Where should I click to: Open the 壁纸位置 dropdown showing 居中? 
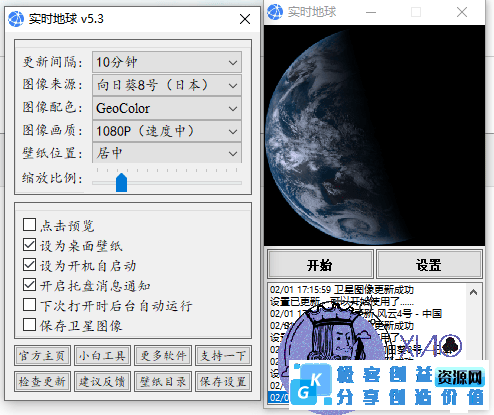point(167,153)
